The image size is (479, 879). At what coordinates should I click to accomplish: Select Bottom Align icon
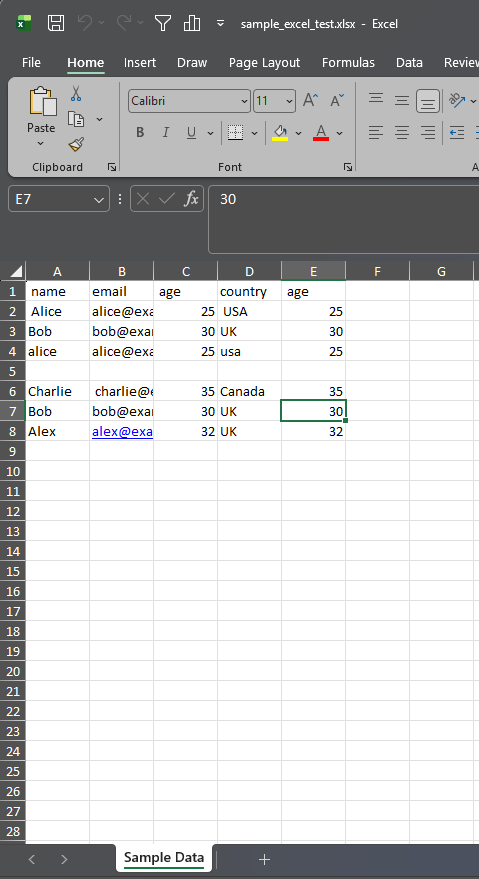427,101
